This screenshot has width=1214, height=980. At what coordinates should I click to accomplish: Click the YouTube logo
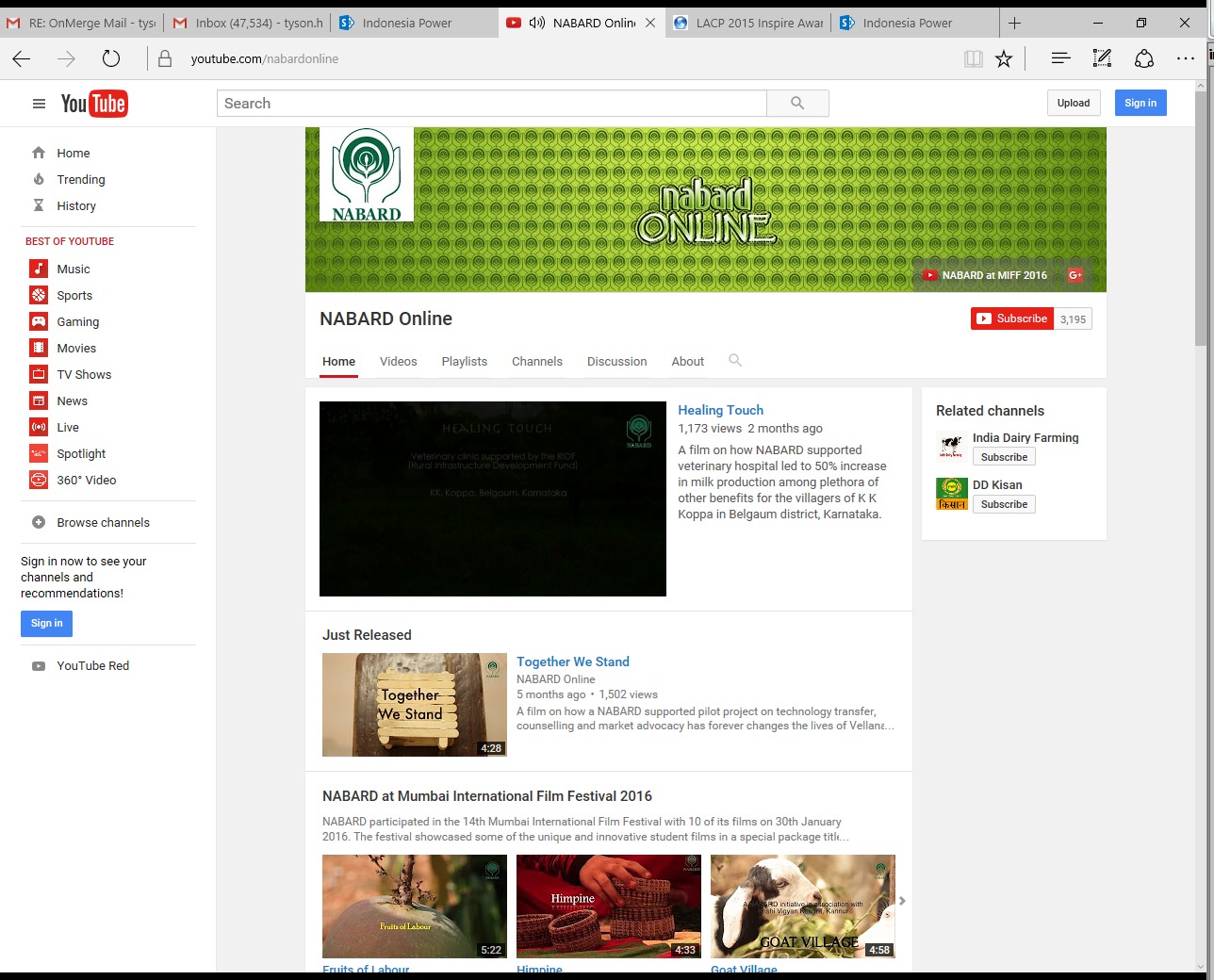click(x=94, y=104)
